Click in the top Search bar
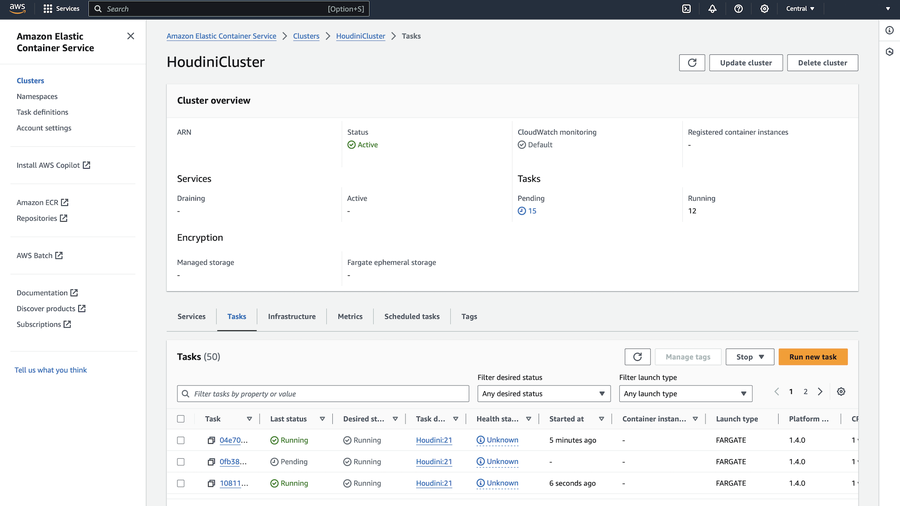This screenshot has width=900, height=506. click(x=229, y=9)
